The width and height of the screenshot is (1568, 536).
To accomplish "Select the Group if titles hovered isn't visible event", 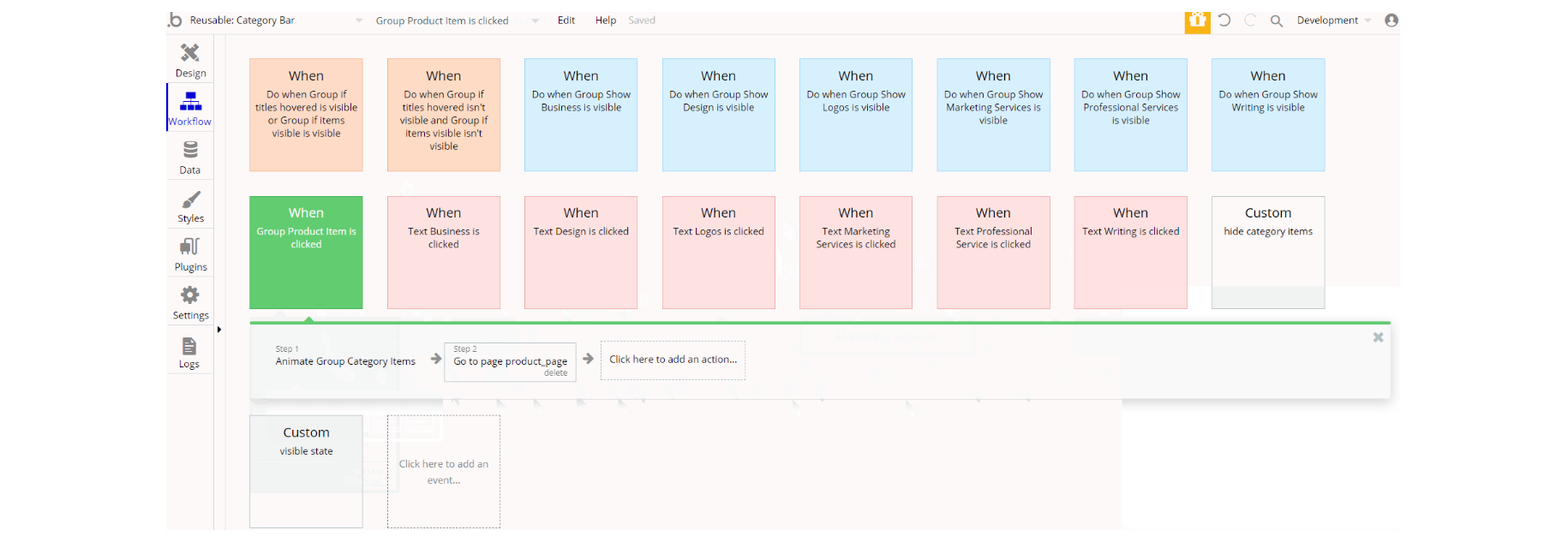I will (444, 115).
